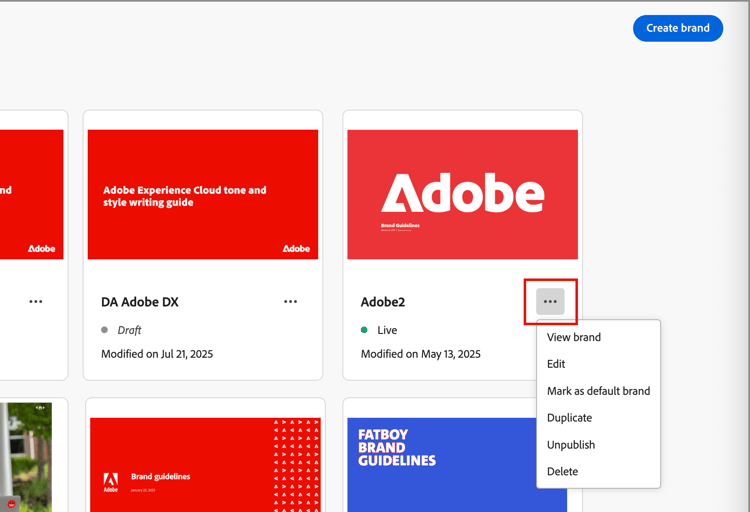The width and height of the screenshot is (750, 512).
Task: Click the Create brand button
Action: 678,28
